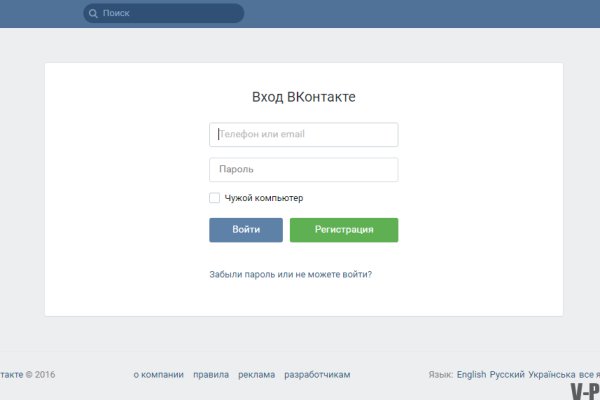
Task: Open the реклама footer link
Action: click(x=257, y=374)
